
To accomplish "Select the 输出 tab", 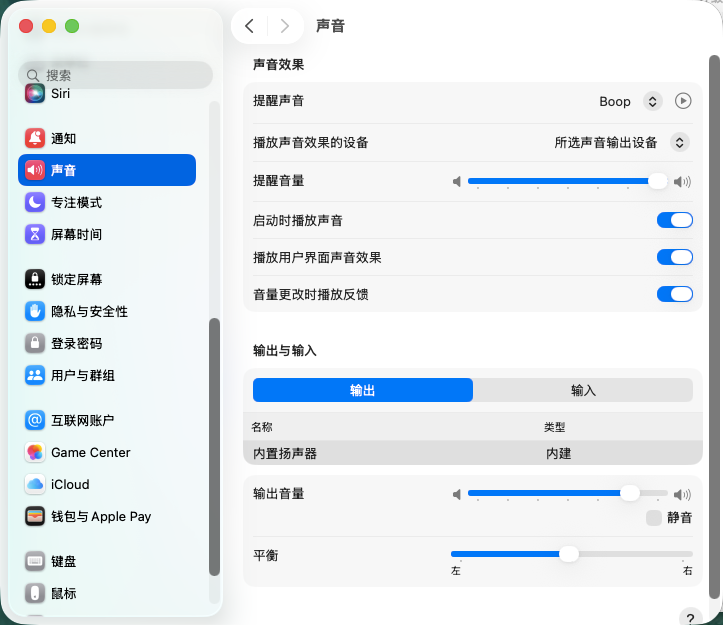I will (362, 390).
